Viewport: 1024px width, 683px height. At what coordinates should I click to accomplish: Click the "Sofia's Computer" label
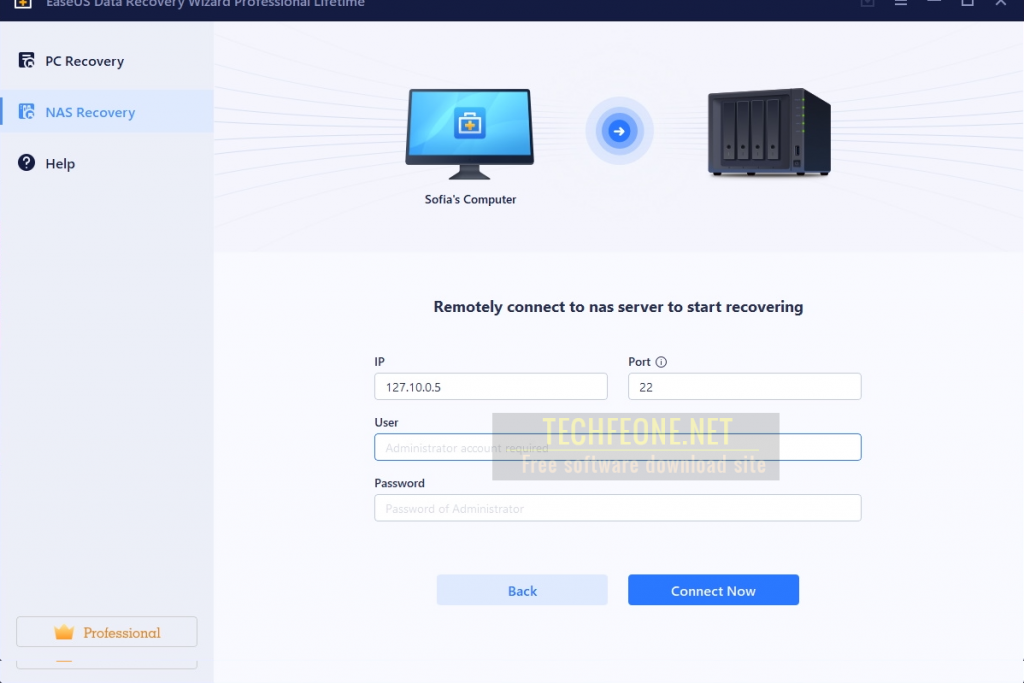[x=470, y=199]
